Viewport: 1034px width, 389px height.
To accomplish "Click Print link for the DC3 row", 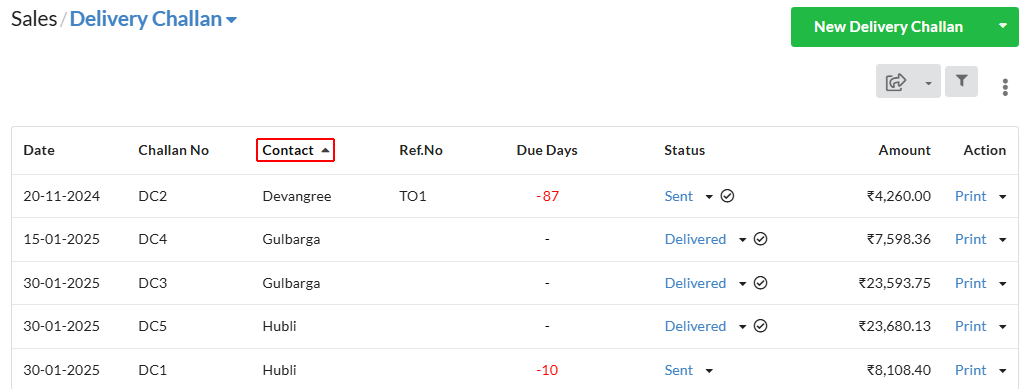I will (x=971, y=283).
